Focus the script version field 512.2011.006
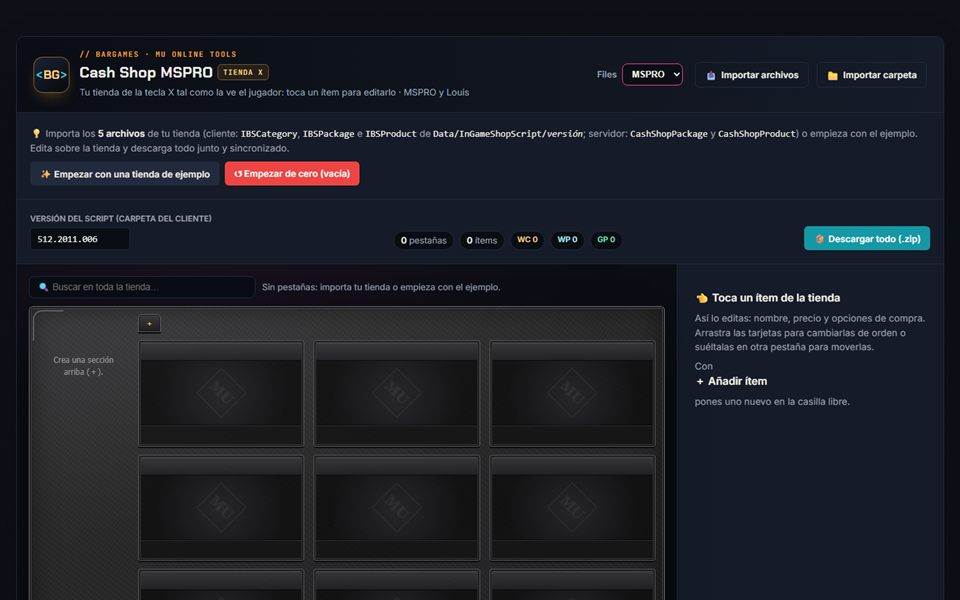This screenshot has height=600, width=960. point(80,239)
